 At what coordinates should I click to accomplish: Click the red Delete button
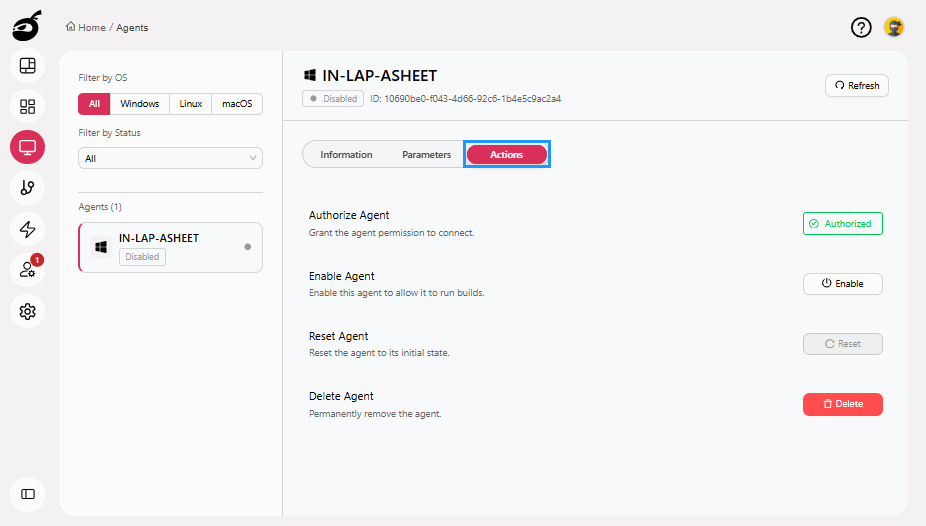[x=843, y=404]
